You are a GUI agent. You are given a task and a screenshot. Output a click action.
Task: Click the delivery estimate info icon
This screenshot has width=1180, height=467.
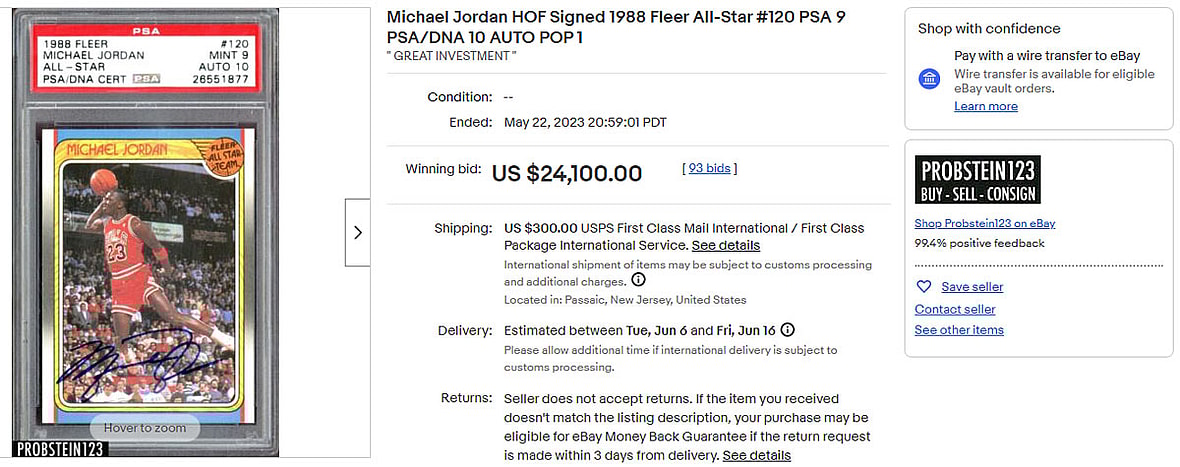tap(788, 330)
